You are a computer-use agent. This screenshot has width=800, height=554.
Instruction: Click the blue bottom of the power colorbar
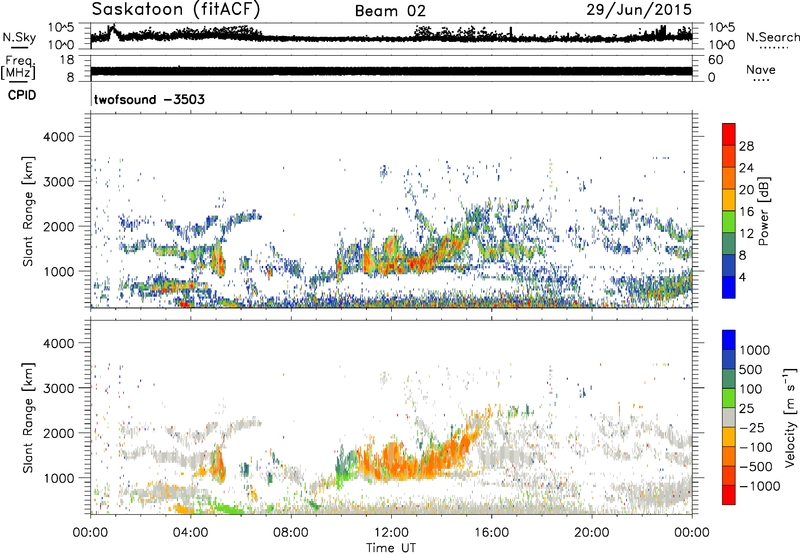pos(729,288)
